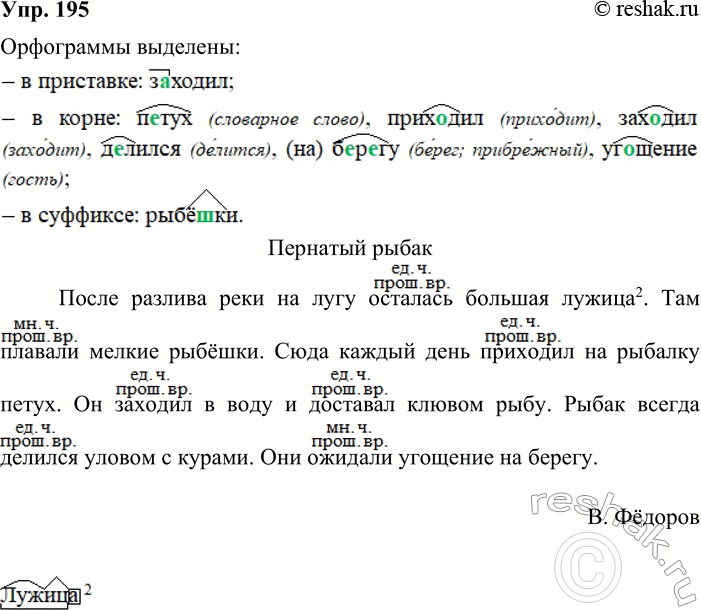Click the 'мн.ч. прош.вр.' label above 'плавали'
Screen dimensions: 701x610
click(x=39, y=331)
